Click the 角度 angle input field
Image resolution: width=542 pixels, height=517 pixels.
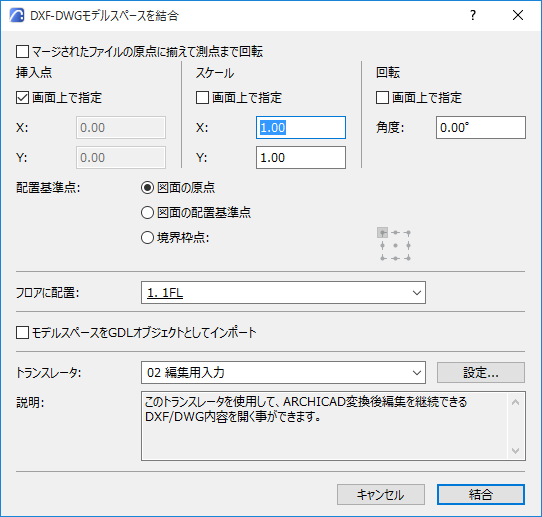[x=481, y=128]
